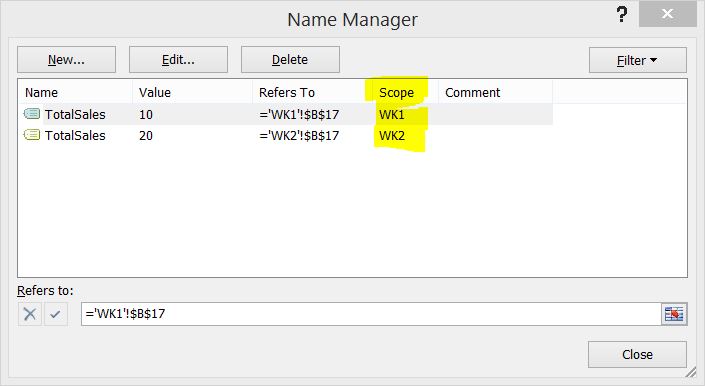Open the help question mark icon
The width and height of the screenshot is (705, 386).
(x=621, y=15)
